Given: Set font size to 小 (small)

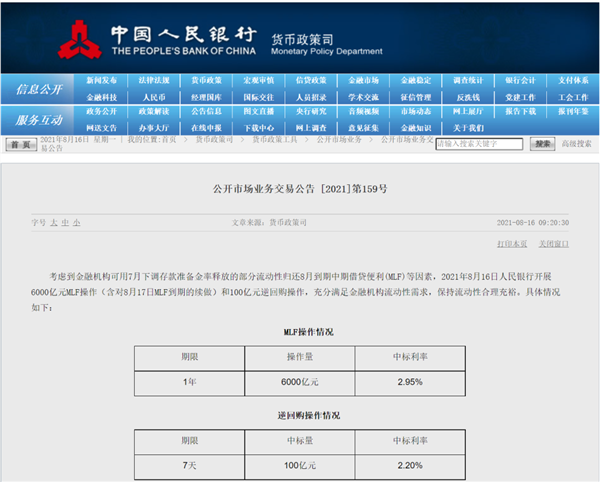Looking at the screenshot, I should click(x=76, y=222).
